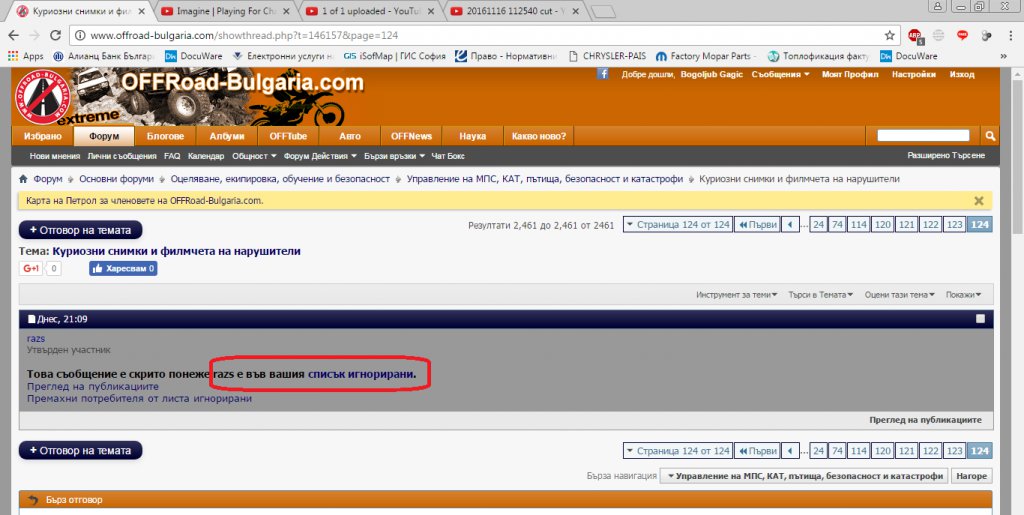Click the Харесвам Facebook like button
1024x515 pixels.
pos(123,268)
